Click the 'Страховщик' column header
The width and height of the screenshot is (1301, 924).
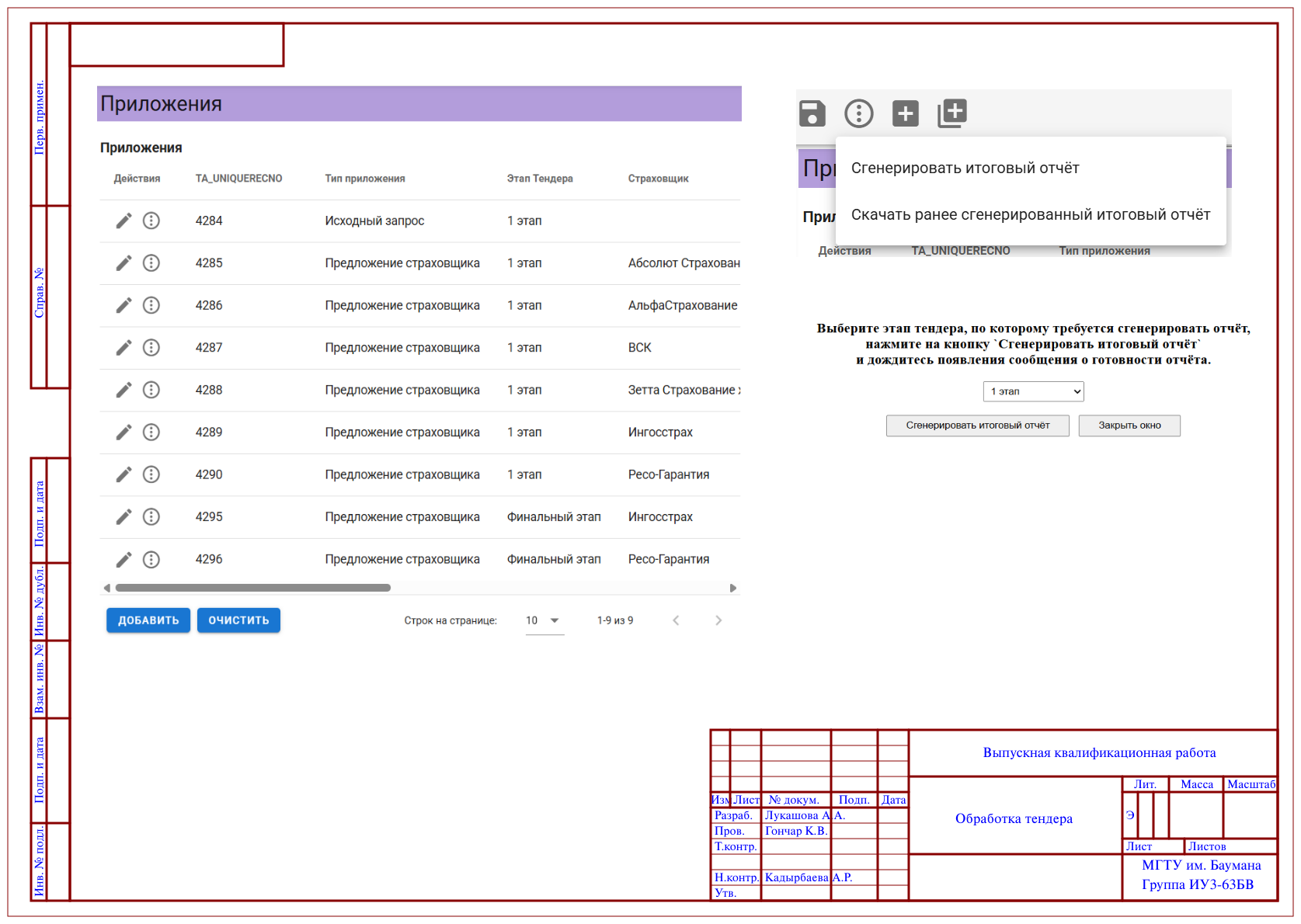point(659,179)
